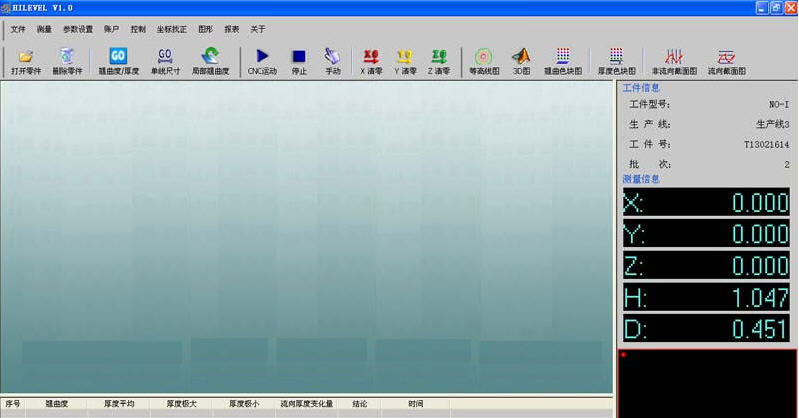Open the 文件 menu
Viewport: 799px width, 418px height.
click(x=18, y=29)
